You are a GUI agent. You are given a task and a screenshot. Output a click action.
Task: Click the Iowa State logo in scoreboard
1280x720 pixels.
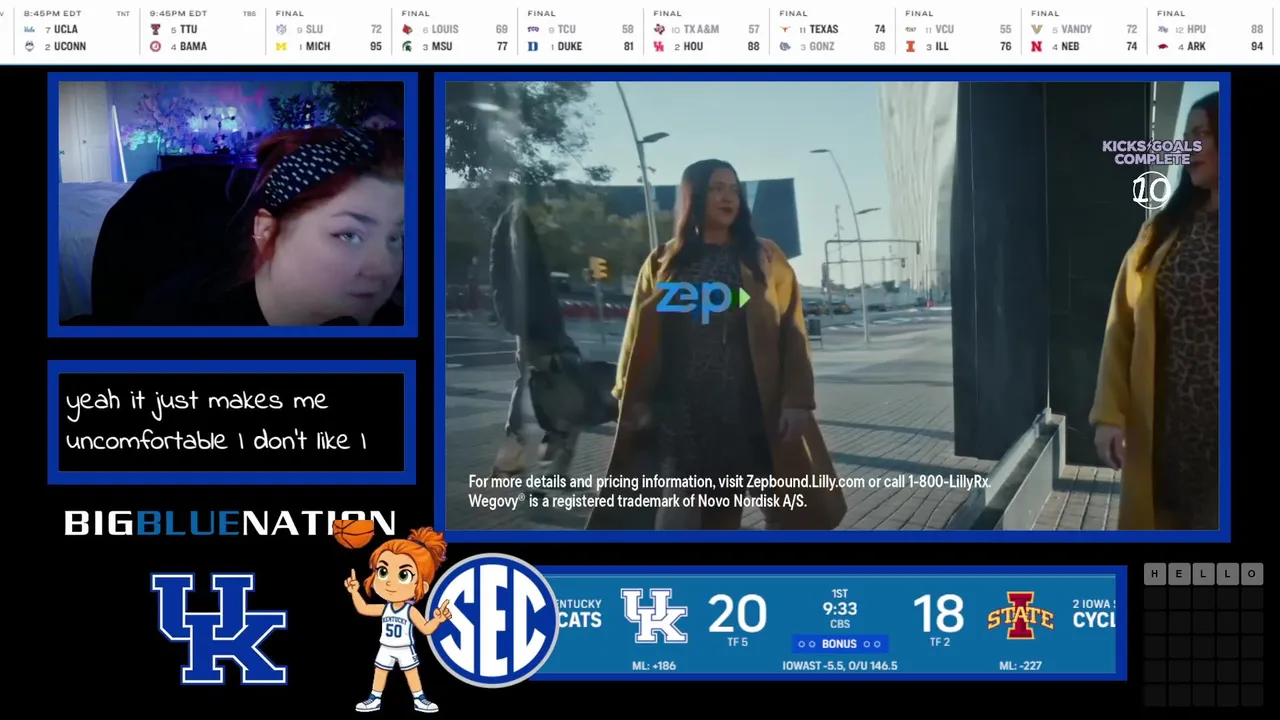pos(1020,616)
